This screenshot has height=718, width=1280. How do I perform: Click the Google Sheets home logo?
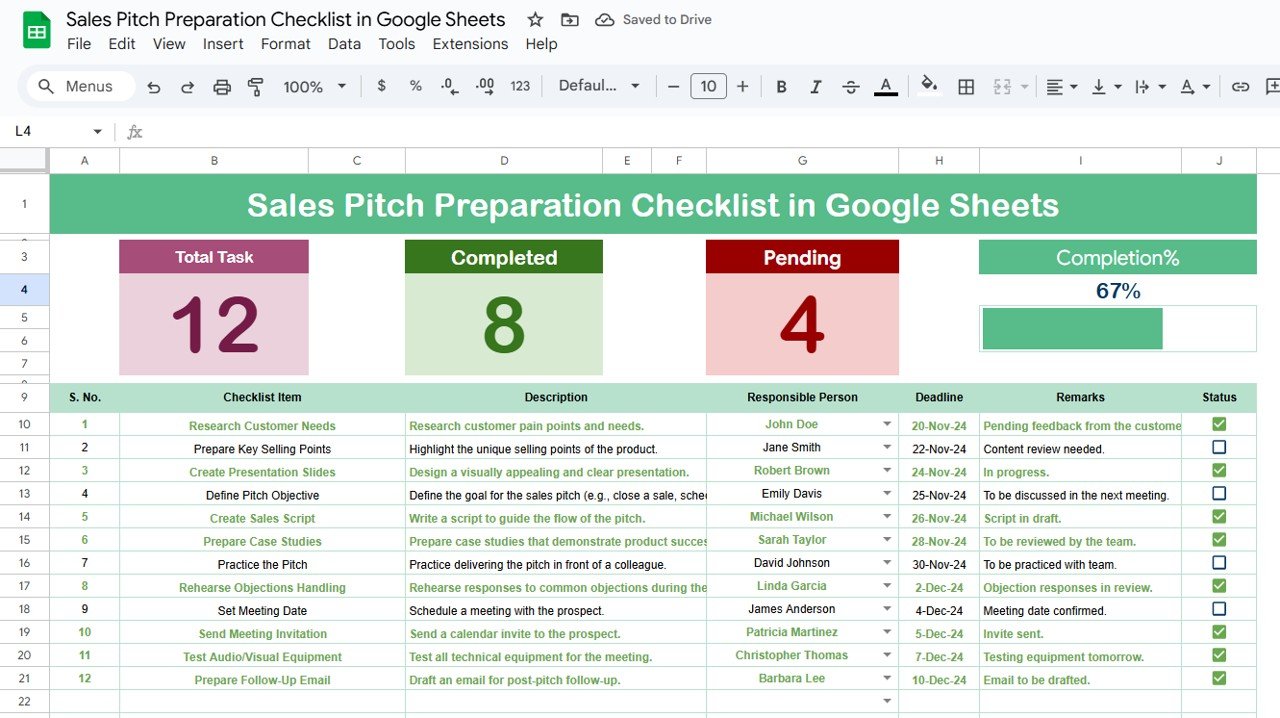point(37,31)
